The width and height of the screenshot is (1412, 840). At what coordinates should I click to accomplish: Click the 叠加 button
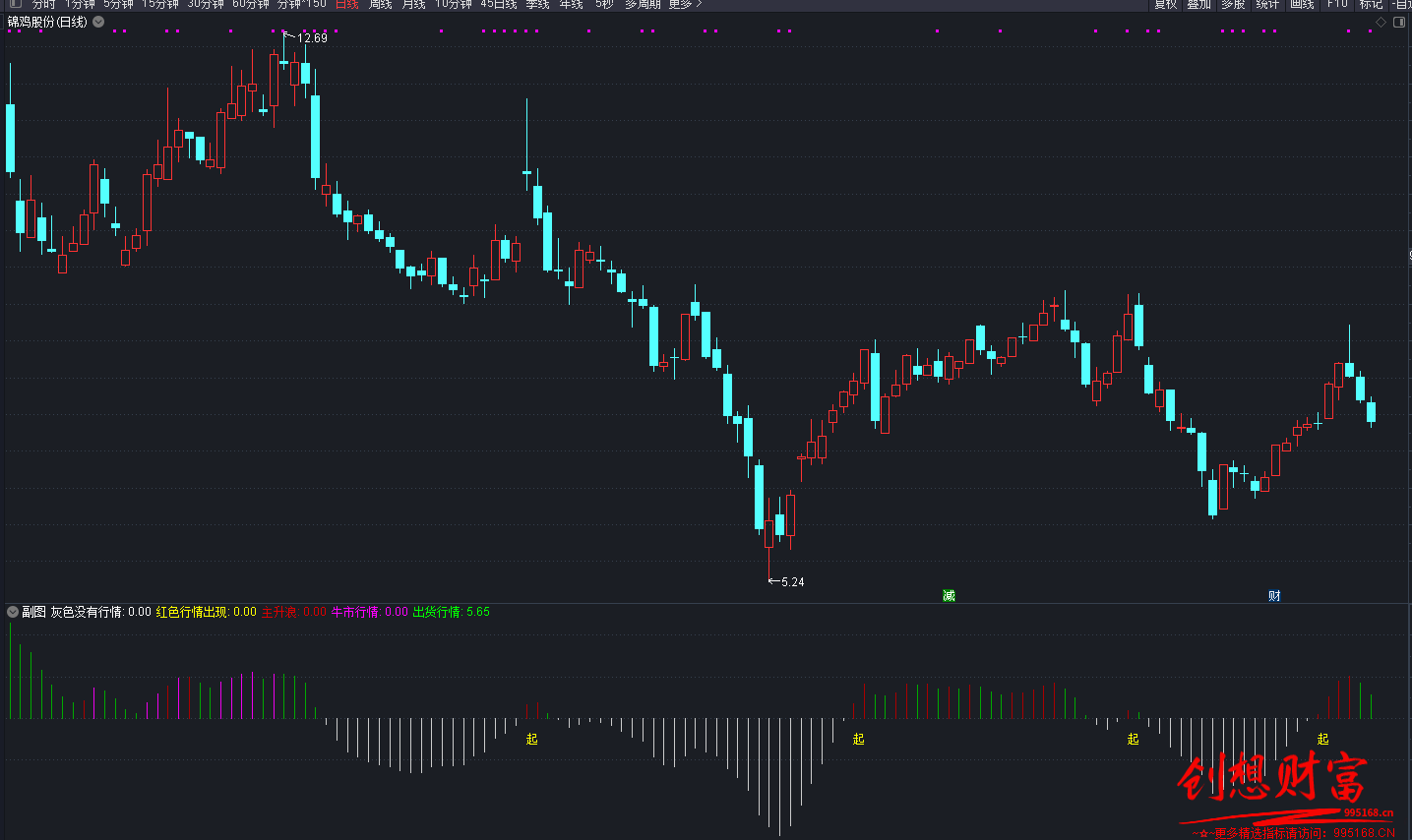[1199, 4]
